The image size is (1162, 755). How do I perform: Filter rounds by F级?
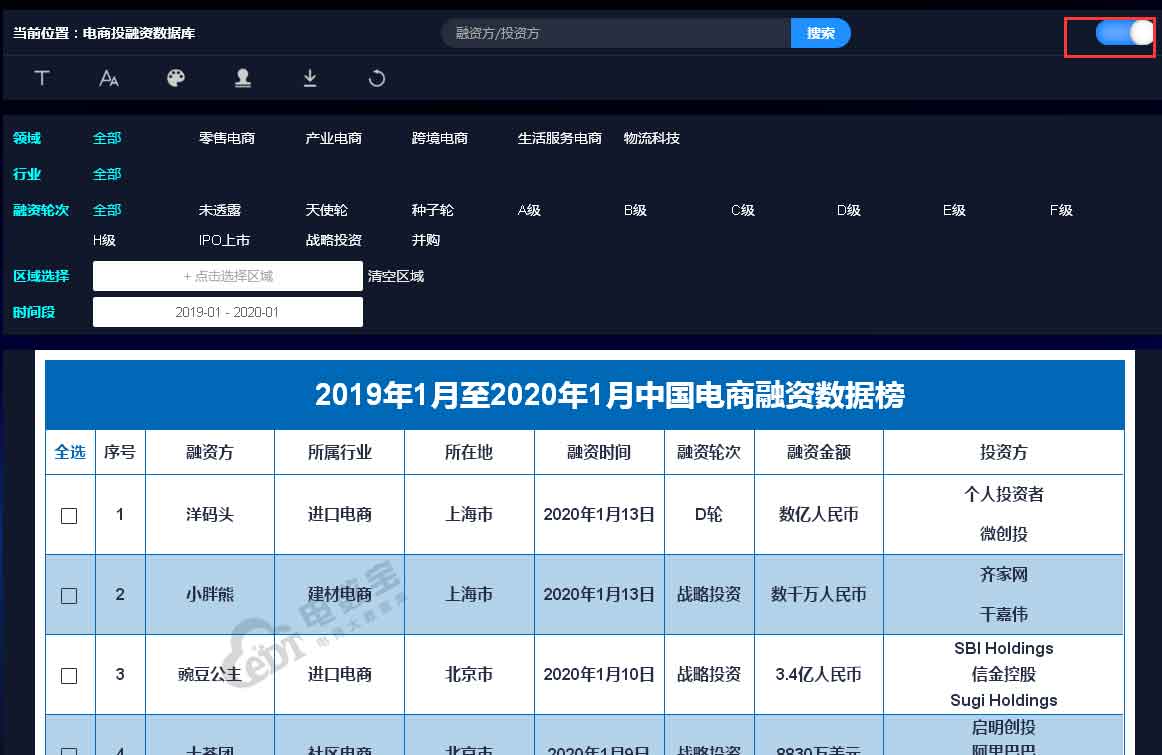(x=1061, y=210)
